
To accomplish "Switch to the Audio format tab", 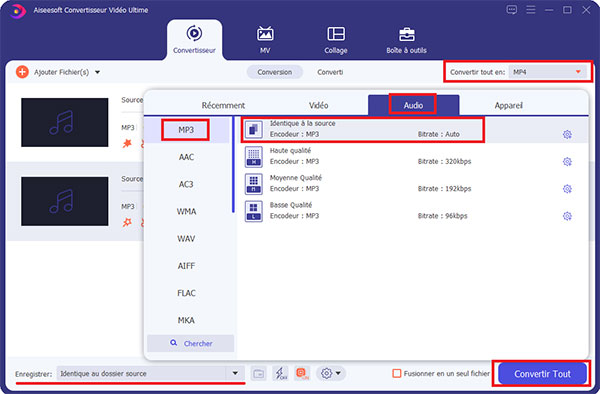I will tap(413, 105).
